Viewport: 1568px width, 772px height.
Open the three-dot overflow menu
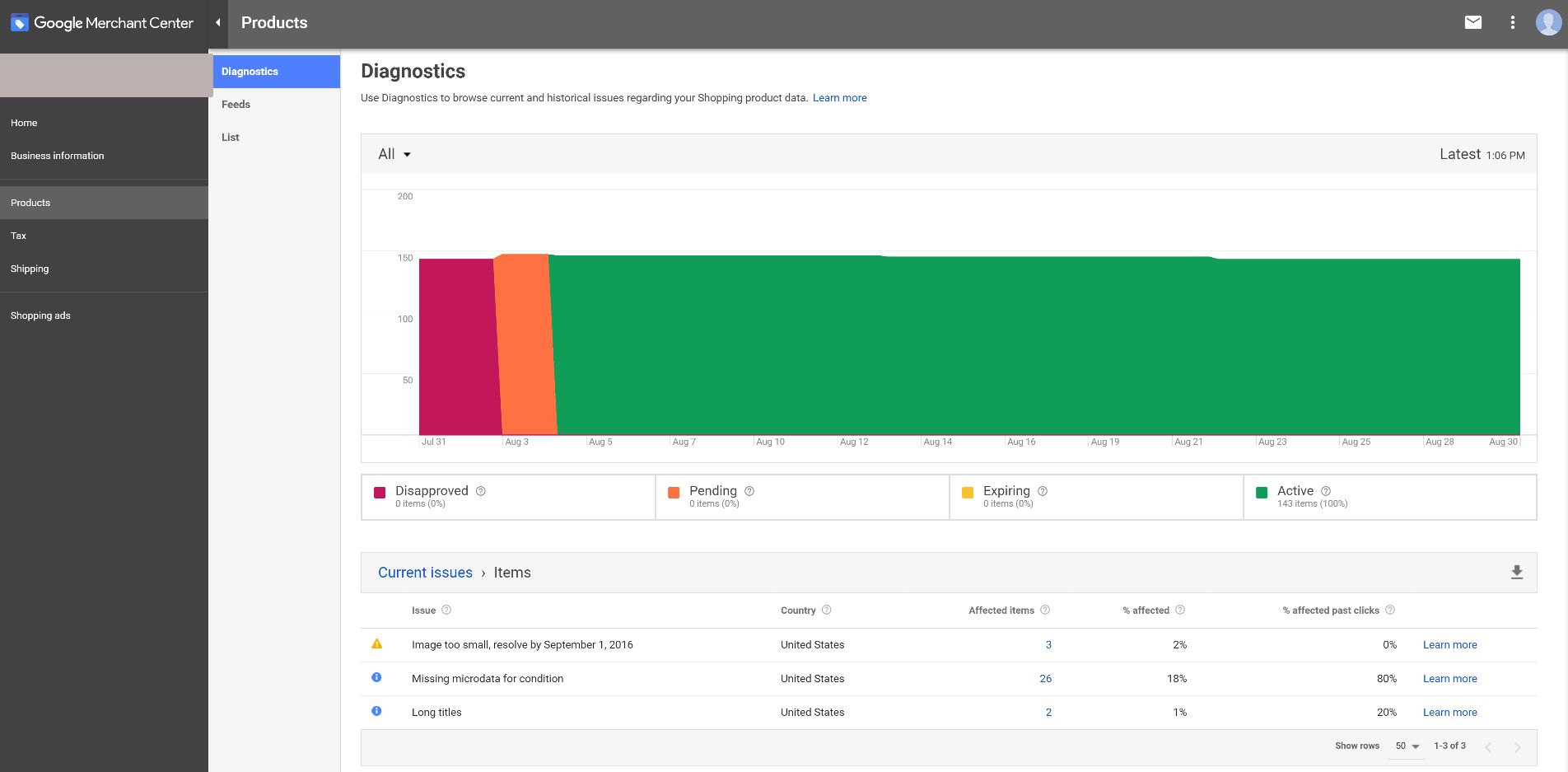pyautogui.click(x=1513, y=22)
